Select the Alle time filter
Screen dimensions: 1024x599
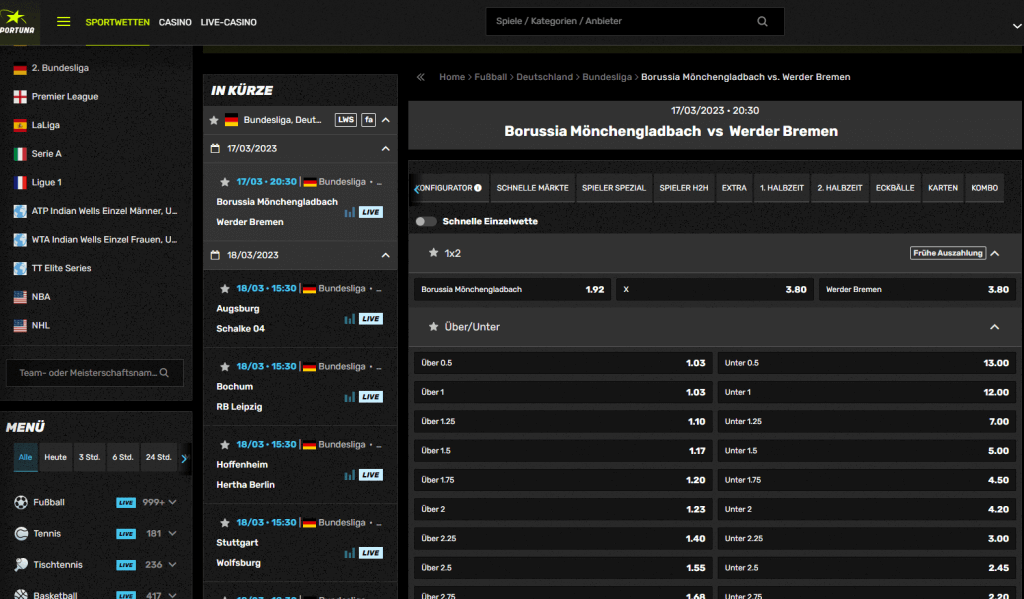tap(25, 457)
